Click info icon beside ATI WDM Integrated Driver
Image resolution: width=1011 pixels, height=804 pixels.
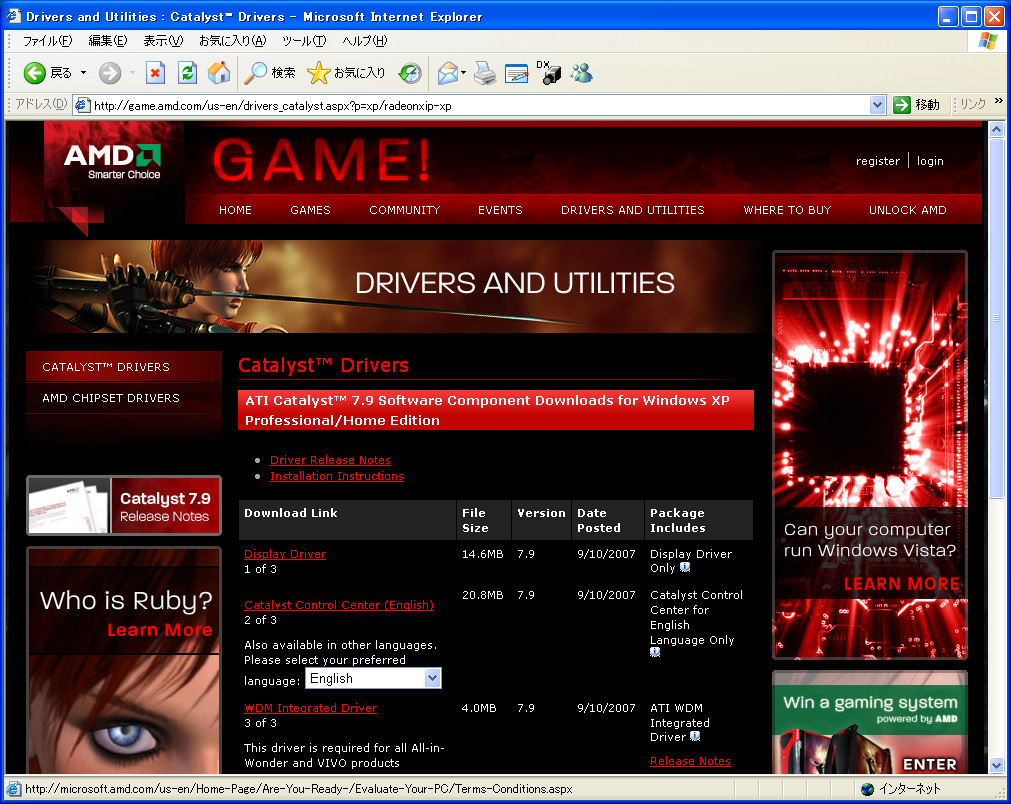tap(694, 736)
